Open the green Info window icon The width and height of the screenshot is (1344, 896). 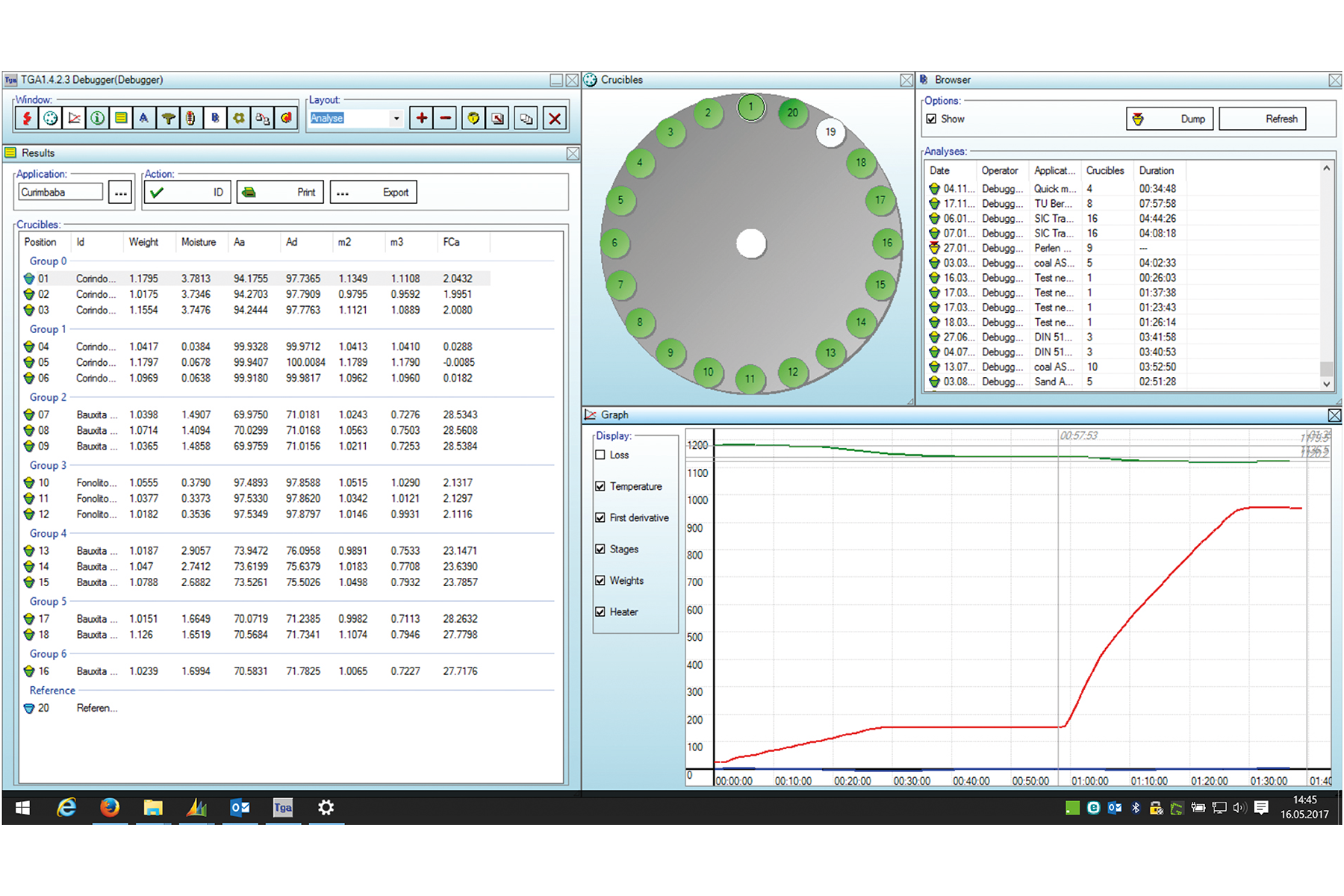98,118
